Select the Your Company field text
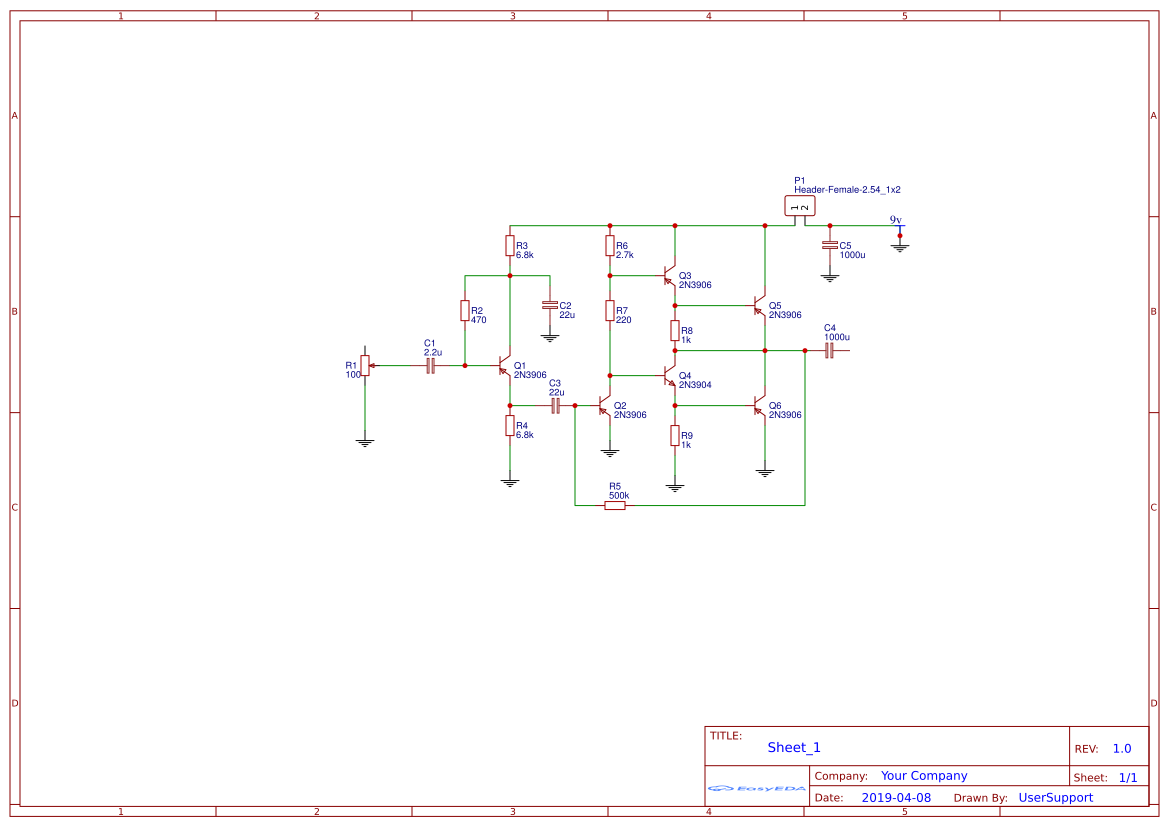The height and width of the screenshot is (827, 1169). coord(924,776)
